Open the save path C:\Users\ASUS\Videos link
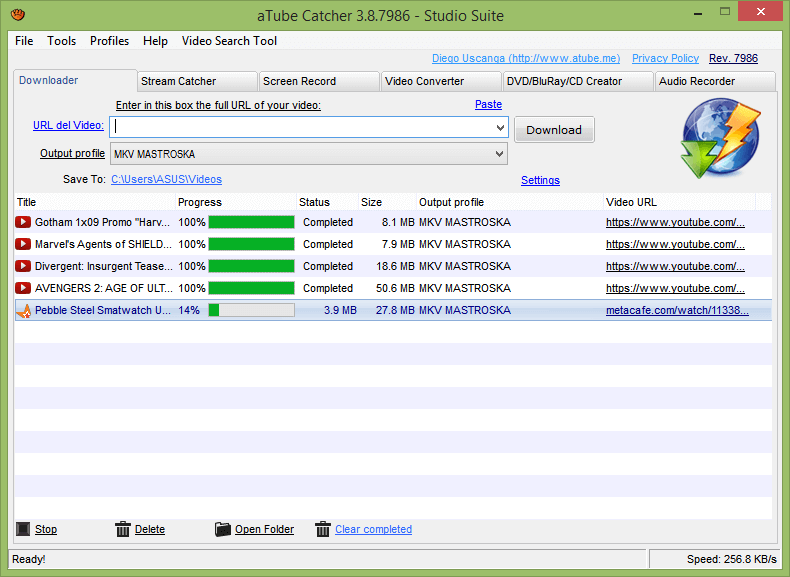 166,179
